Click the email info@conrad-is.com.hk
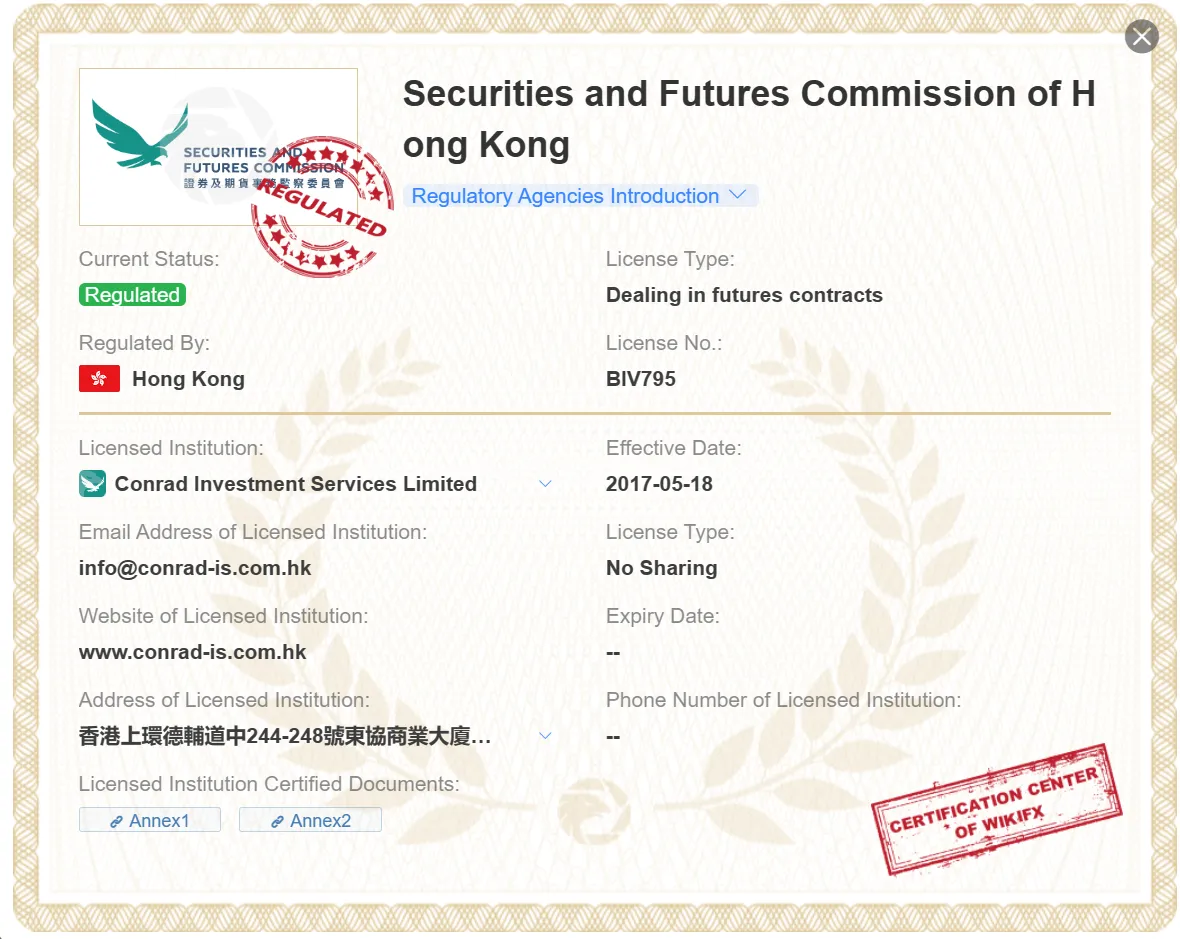The height and width of the screenshot is (939, 1180). click(x=195, y=568)
